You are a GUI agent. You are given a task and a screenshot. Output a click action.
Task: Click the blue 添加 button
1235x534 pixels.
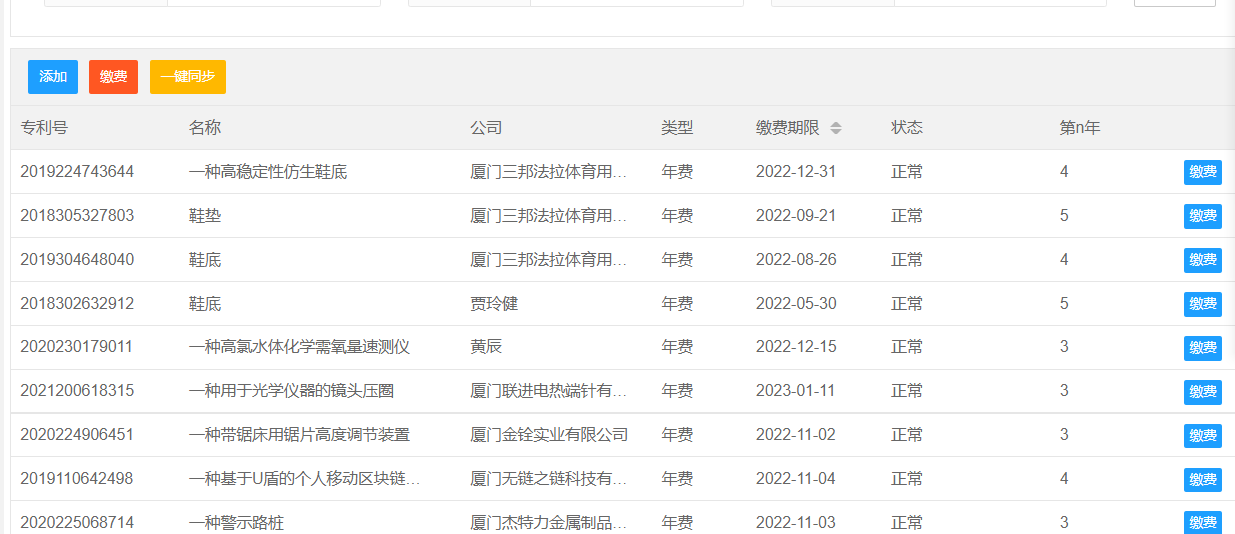(x=53, y=77)
